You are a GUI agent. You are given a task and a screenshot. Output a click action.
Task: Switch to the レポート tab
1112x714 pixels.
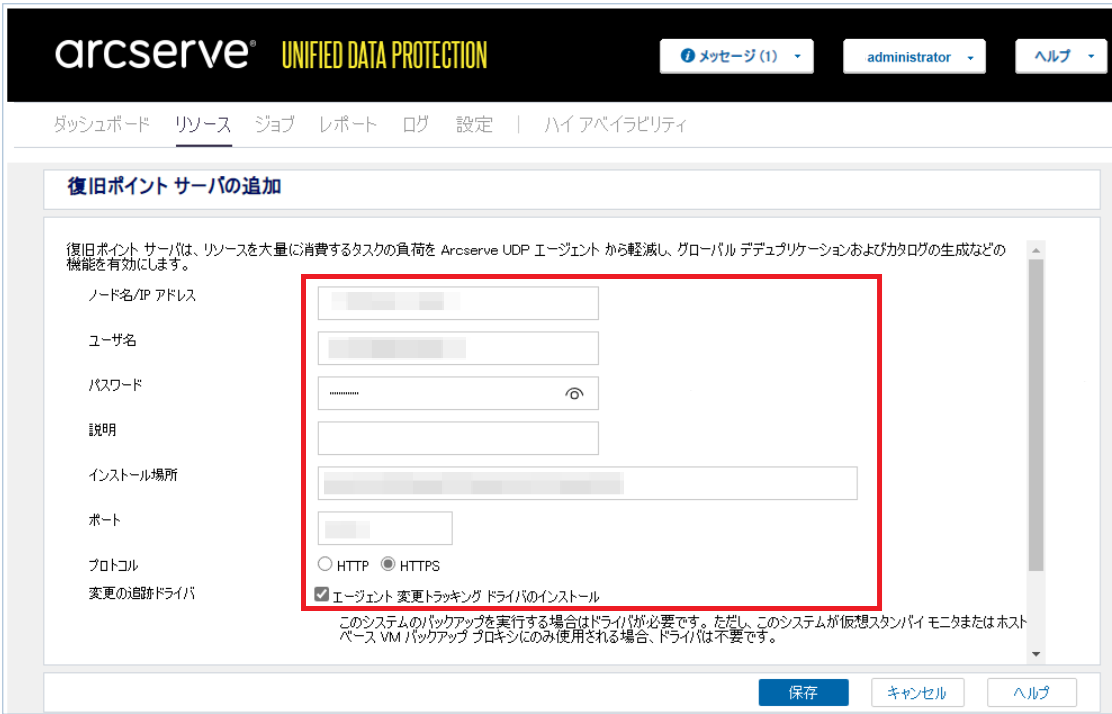pos(348,125)
